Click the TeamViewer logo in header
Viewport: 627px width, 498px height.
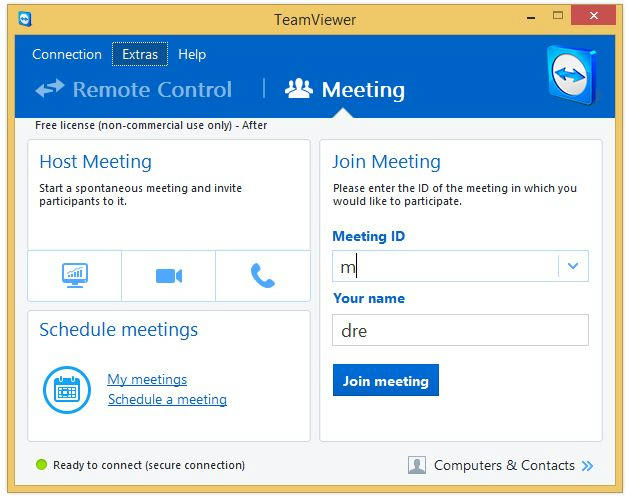(x=572, y=75)
